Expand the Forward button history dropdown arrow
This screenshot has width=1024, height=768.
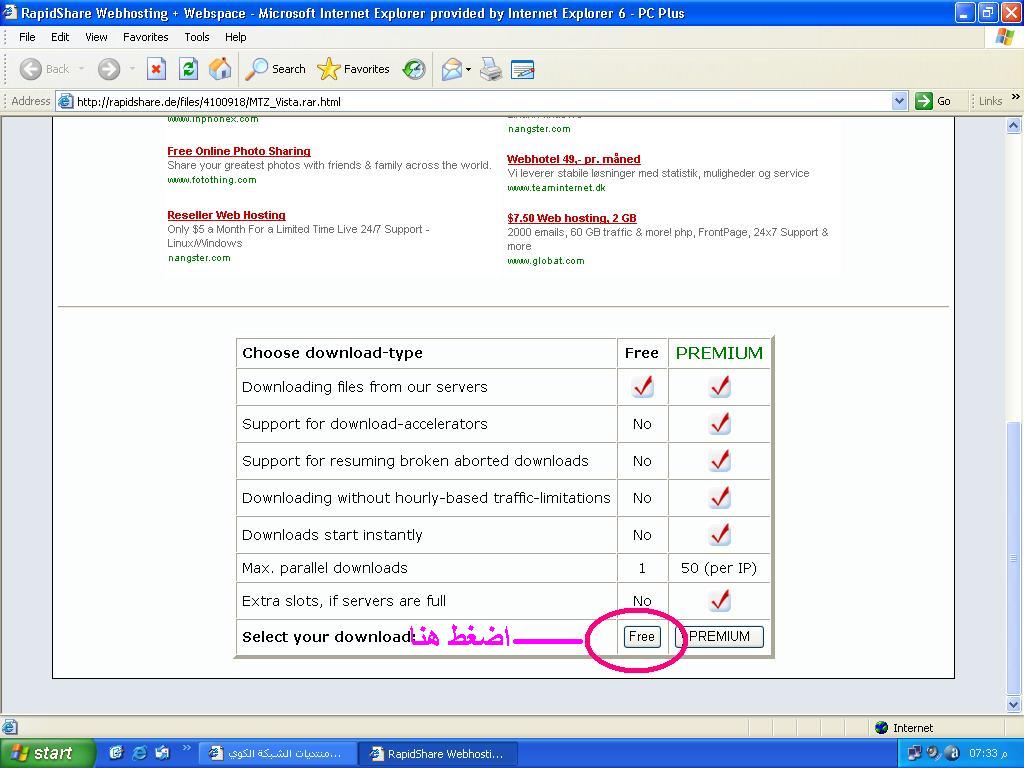point(132,69)
